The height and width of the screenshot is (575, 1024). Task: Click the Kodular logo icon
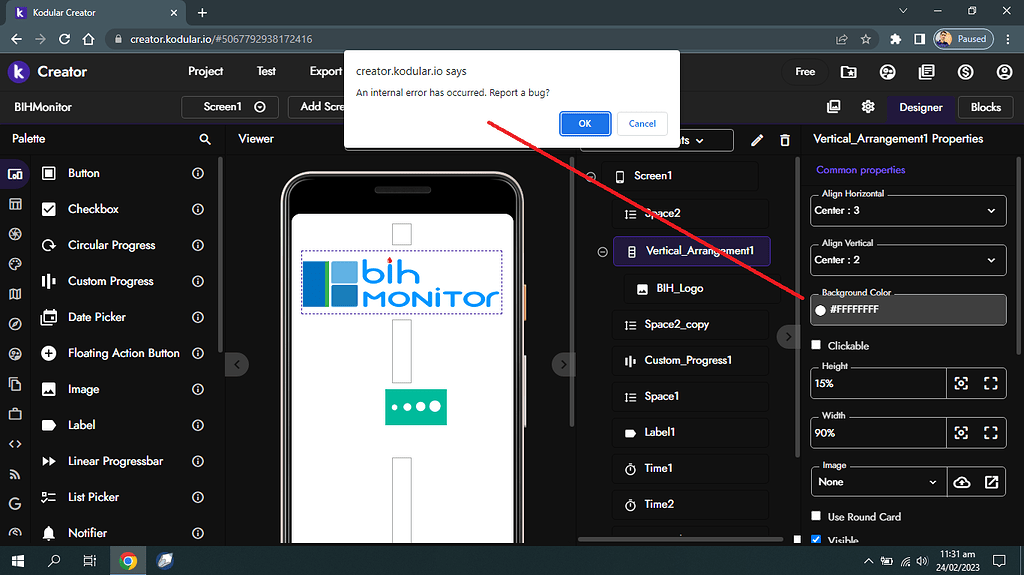click(19, 72)
